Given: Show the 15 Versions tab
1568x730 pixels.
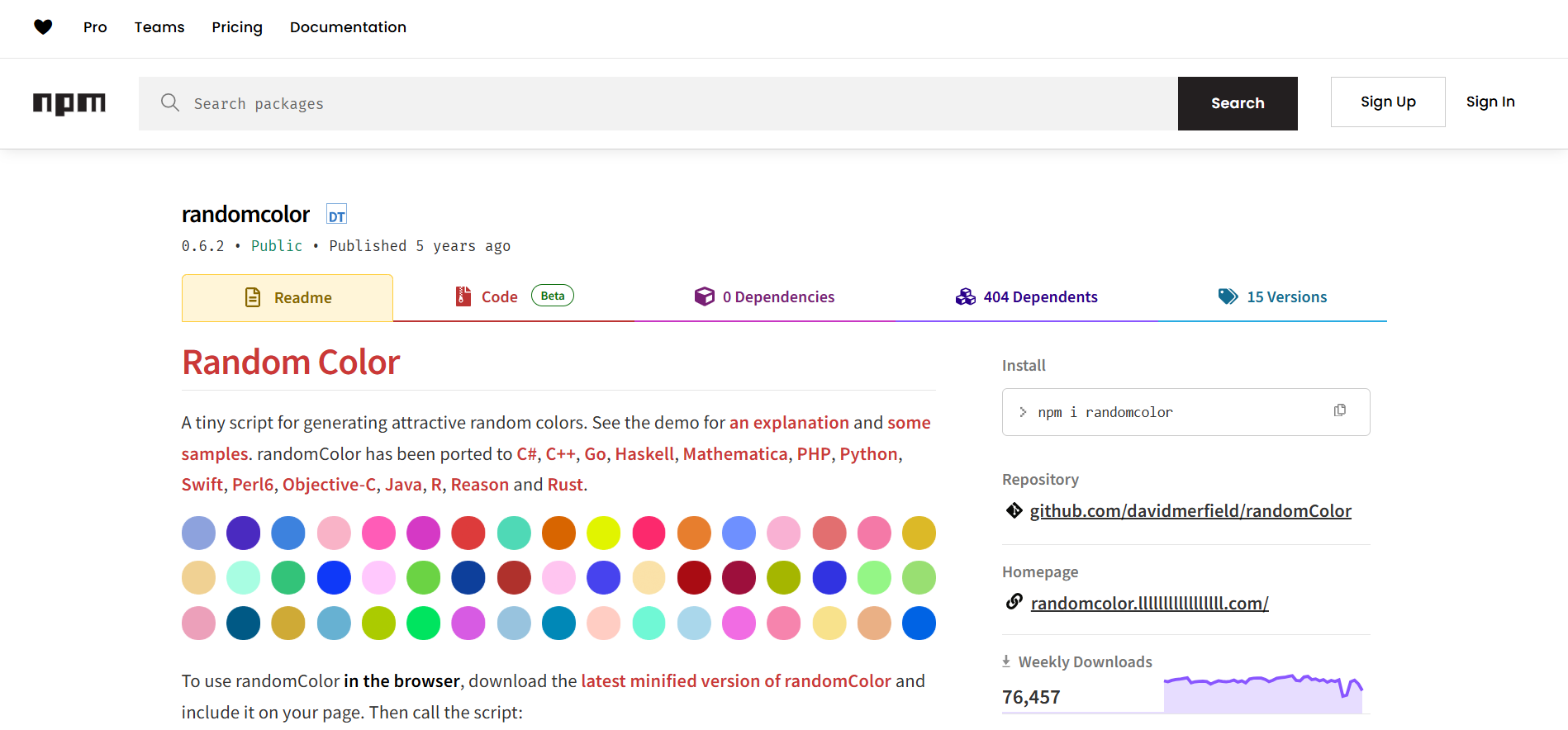Looking at the screenshot, I should [x=1272, y=297].
